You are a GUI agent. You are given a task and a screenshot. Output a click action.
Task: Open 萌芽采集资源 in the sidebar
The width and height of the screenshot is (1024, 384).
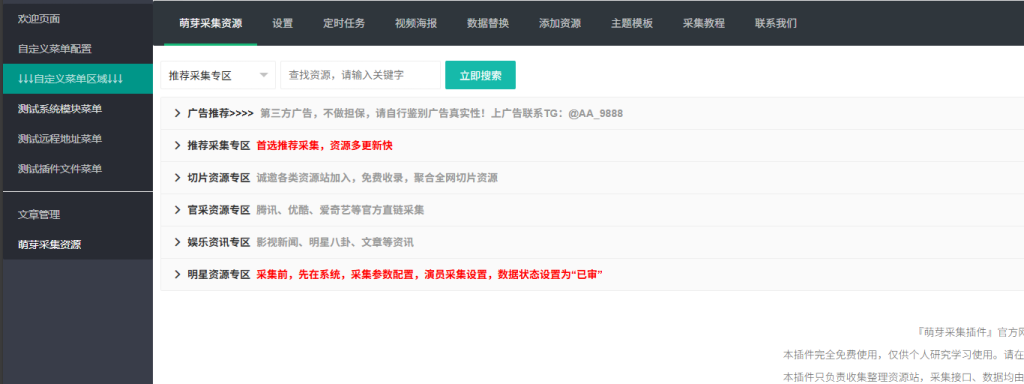click(x=77, y=245)
